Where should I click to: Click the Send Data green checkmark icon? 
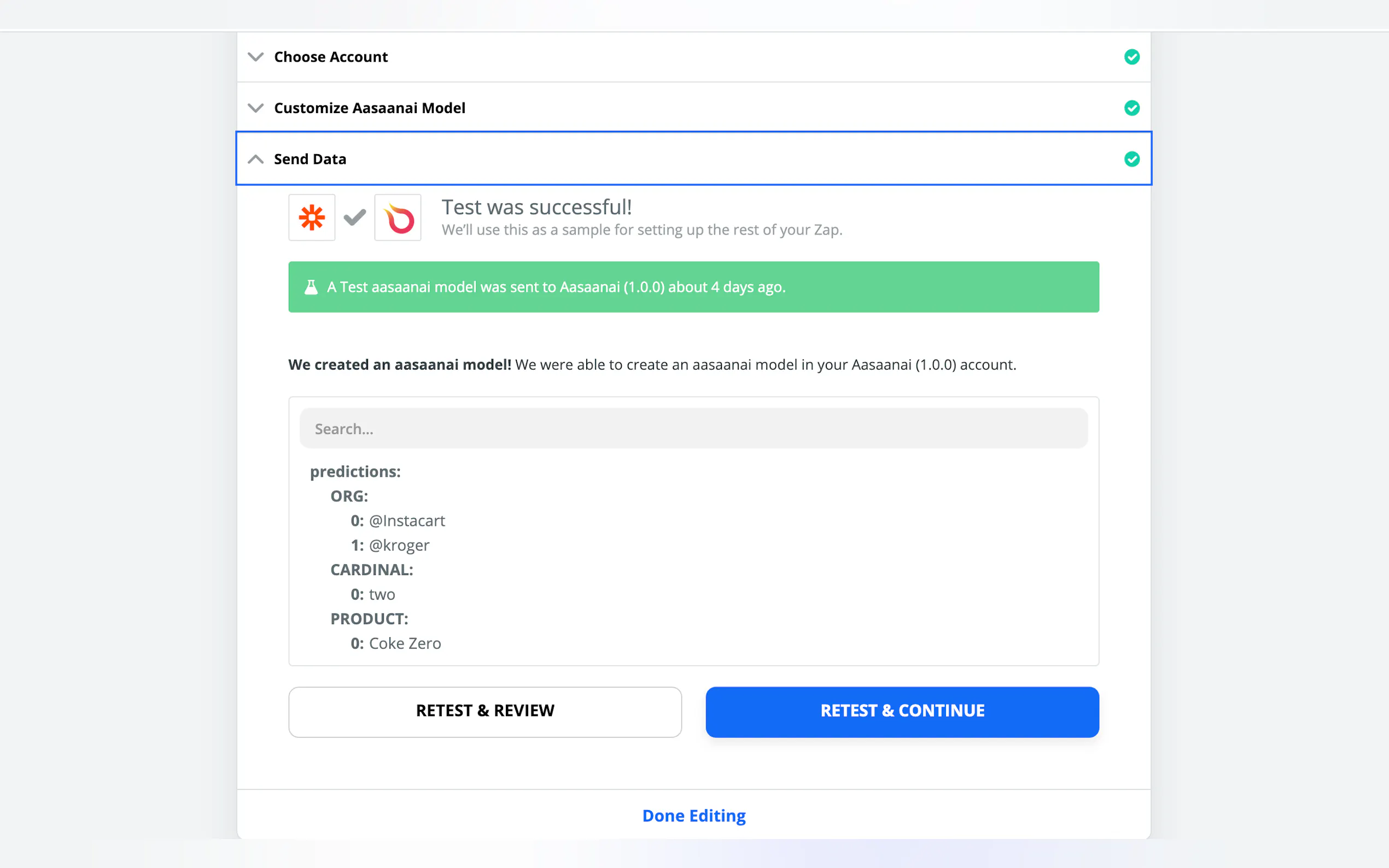click(x=1131, y=159)
